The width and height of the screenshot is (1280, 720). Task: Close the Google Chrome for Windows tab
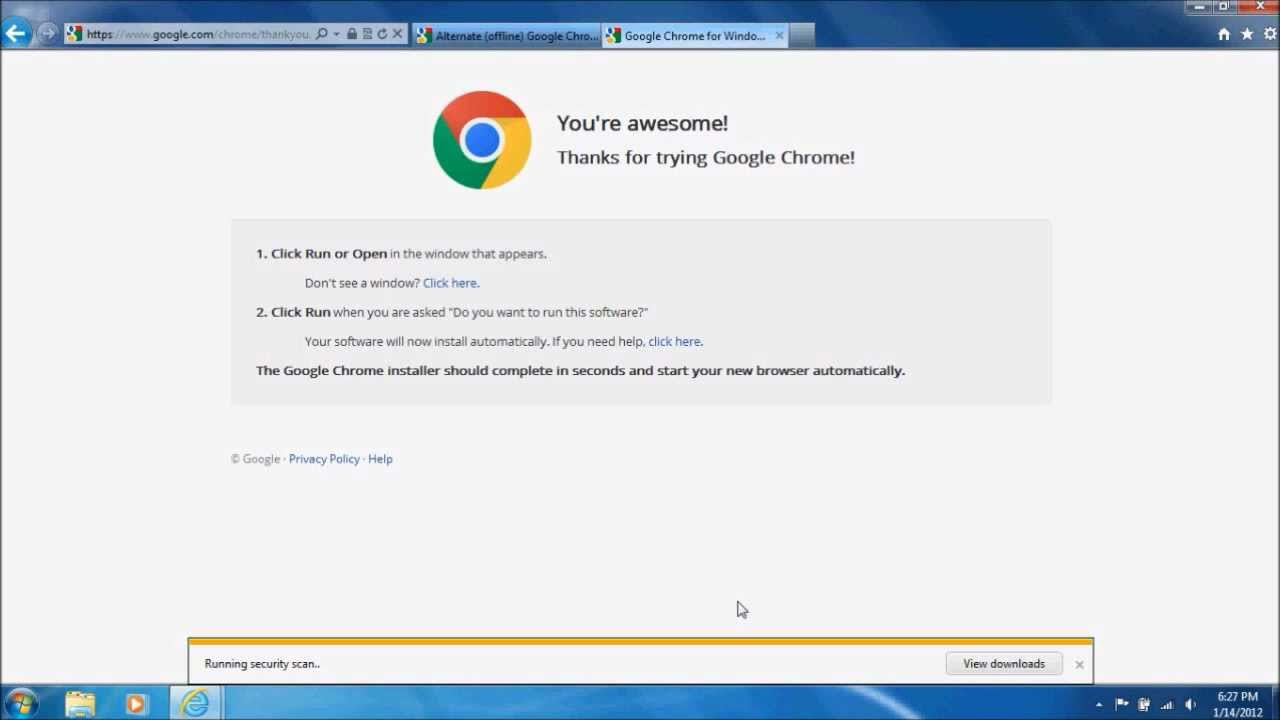(x=779, y=36)
